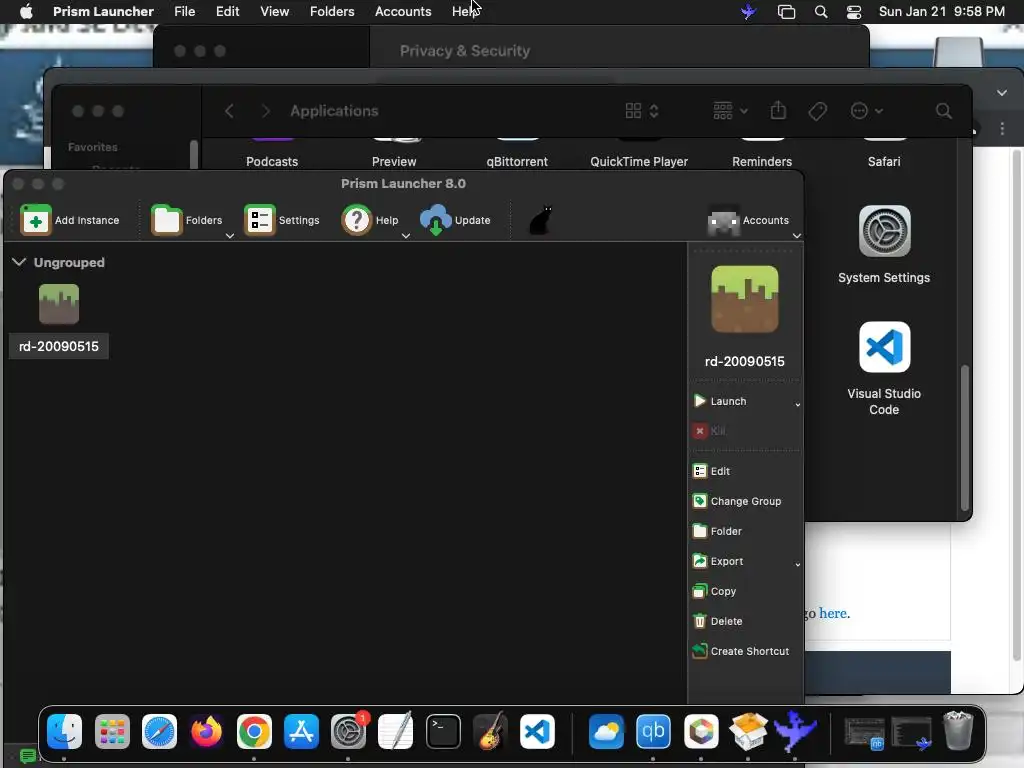Screen dimensions: 1024x768
Task: Open the Apple menu
Action: click(26, 11)
